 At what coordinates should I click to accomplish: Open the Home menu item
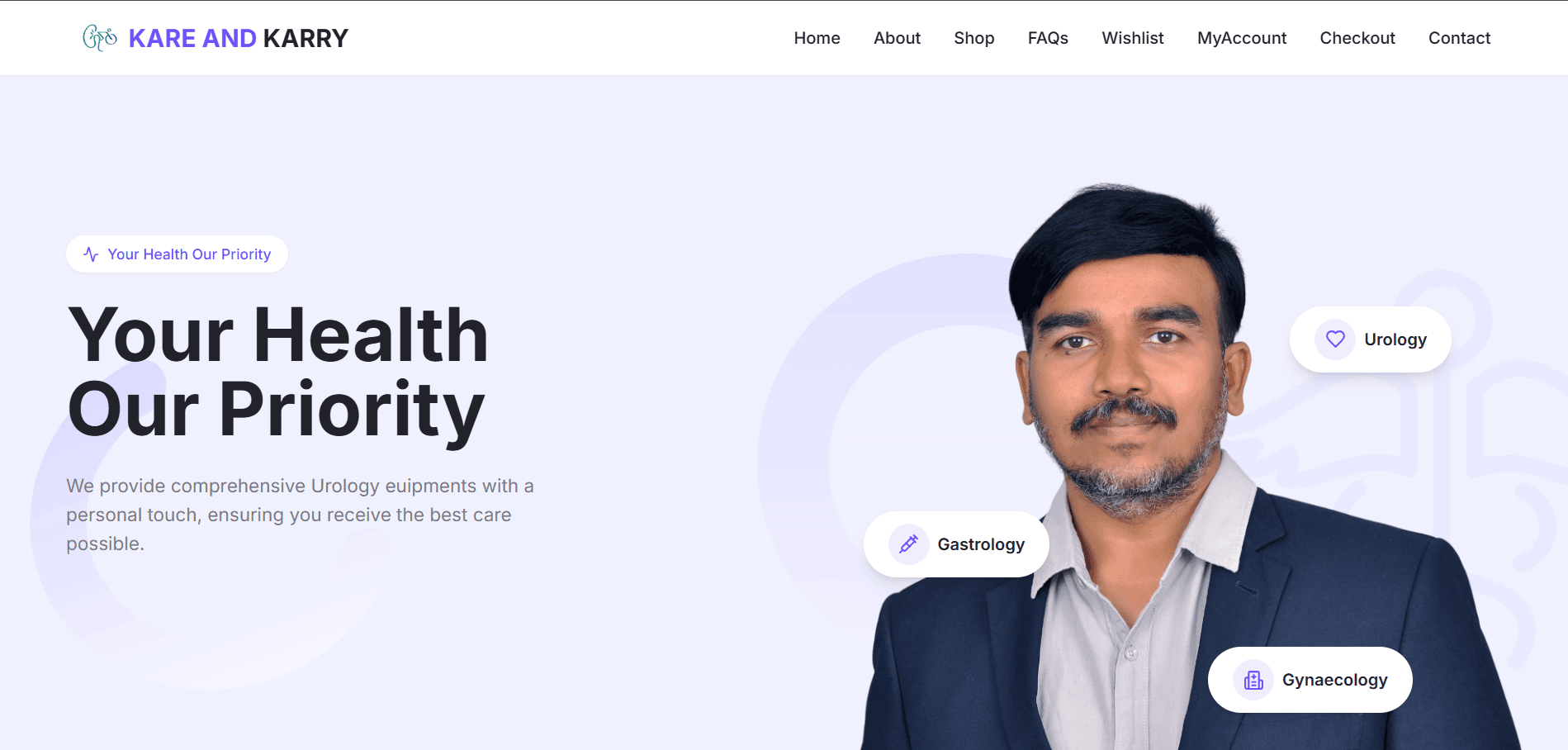coord(817,38)
